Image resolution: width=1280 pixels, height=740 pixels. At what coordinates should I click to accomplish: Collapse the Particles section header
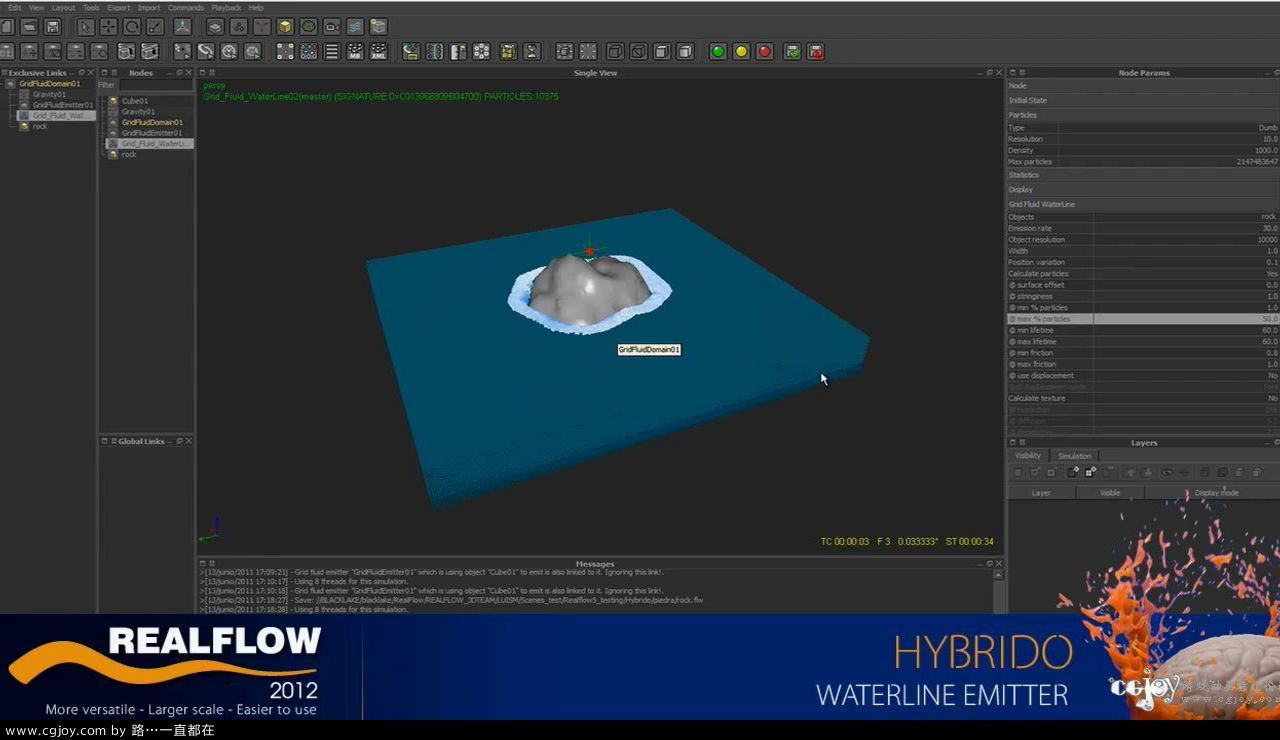1143,115
